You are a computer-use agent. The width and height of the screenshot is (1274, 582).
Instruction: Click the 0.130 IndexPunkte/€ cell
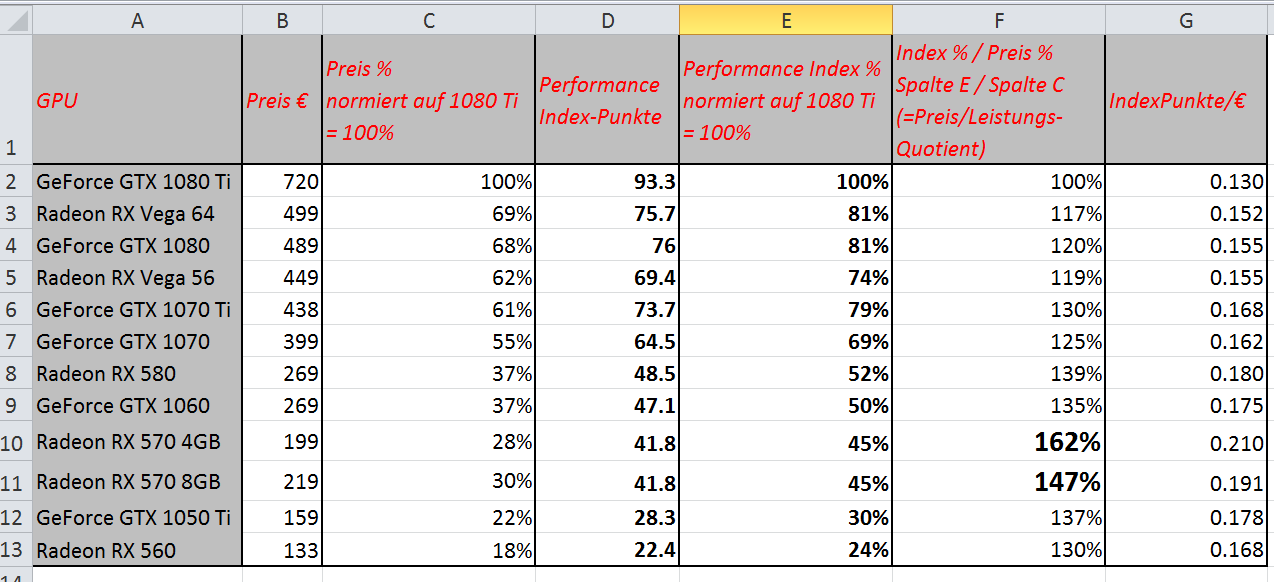tap(1186, 182)
